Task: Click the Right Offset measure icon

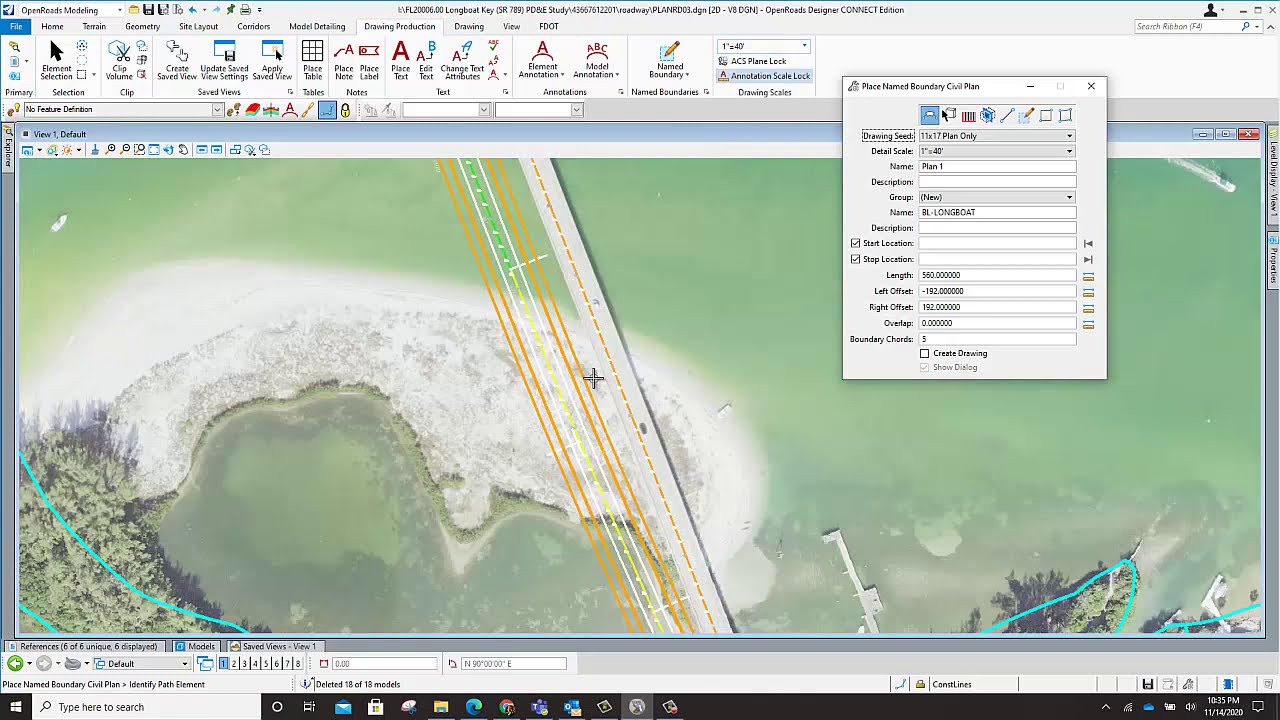Action: (x=1088, y=308)
